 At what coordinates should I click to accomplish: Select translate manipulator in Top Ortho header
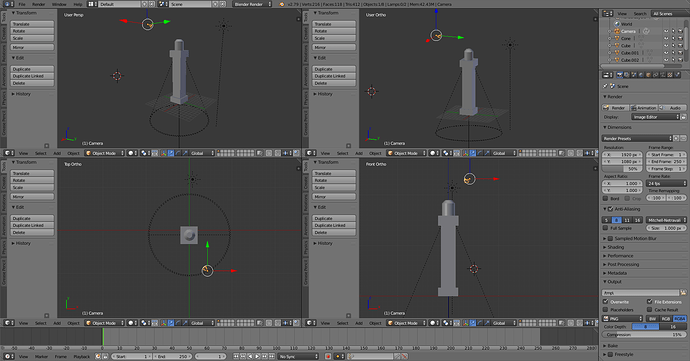171,323
